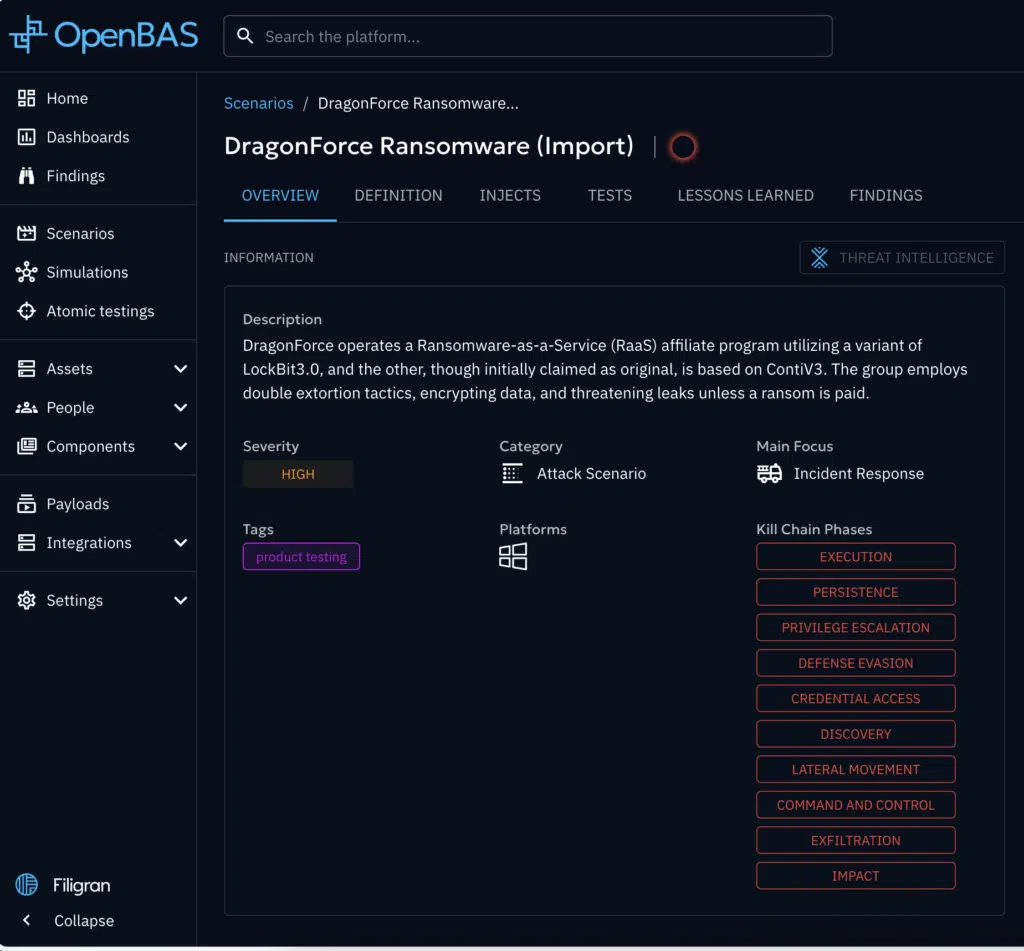Viewport: 1024px width, 951px height.
Task: Switch to the Injects tab
Action: tap(510, 196)
